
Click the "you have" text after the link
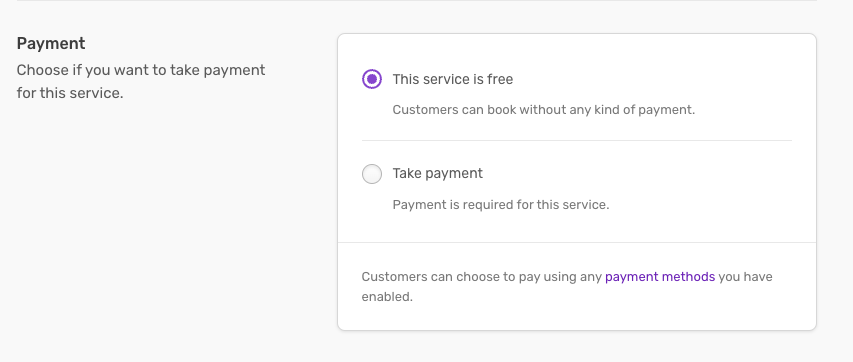point(745,277)
